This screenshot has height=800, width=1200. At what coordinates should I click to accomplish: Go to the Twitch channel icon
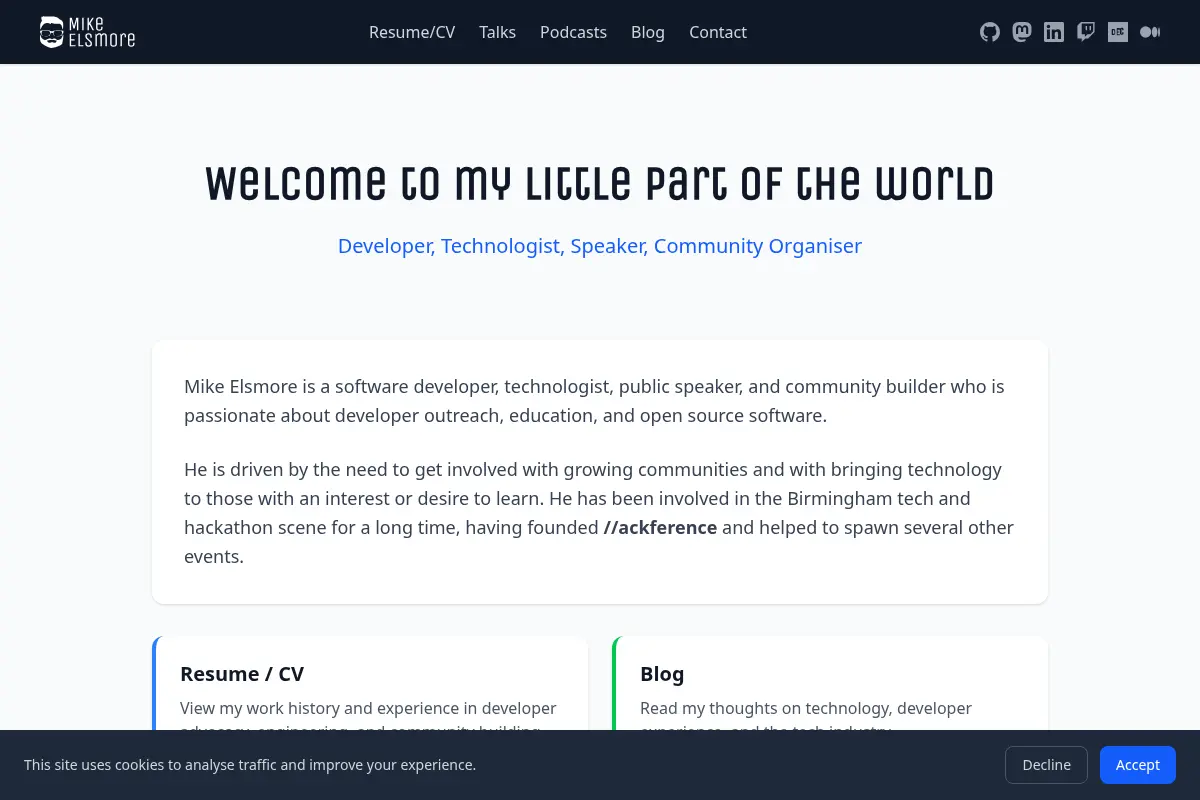1086,32
